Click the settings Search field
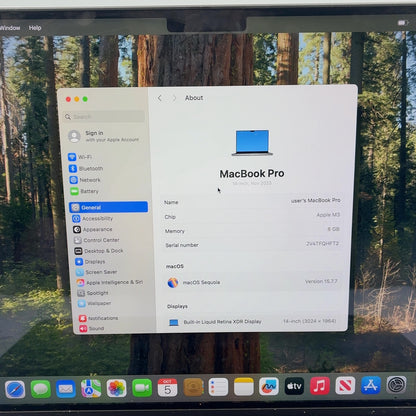 pos(105,116)
